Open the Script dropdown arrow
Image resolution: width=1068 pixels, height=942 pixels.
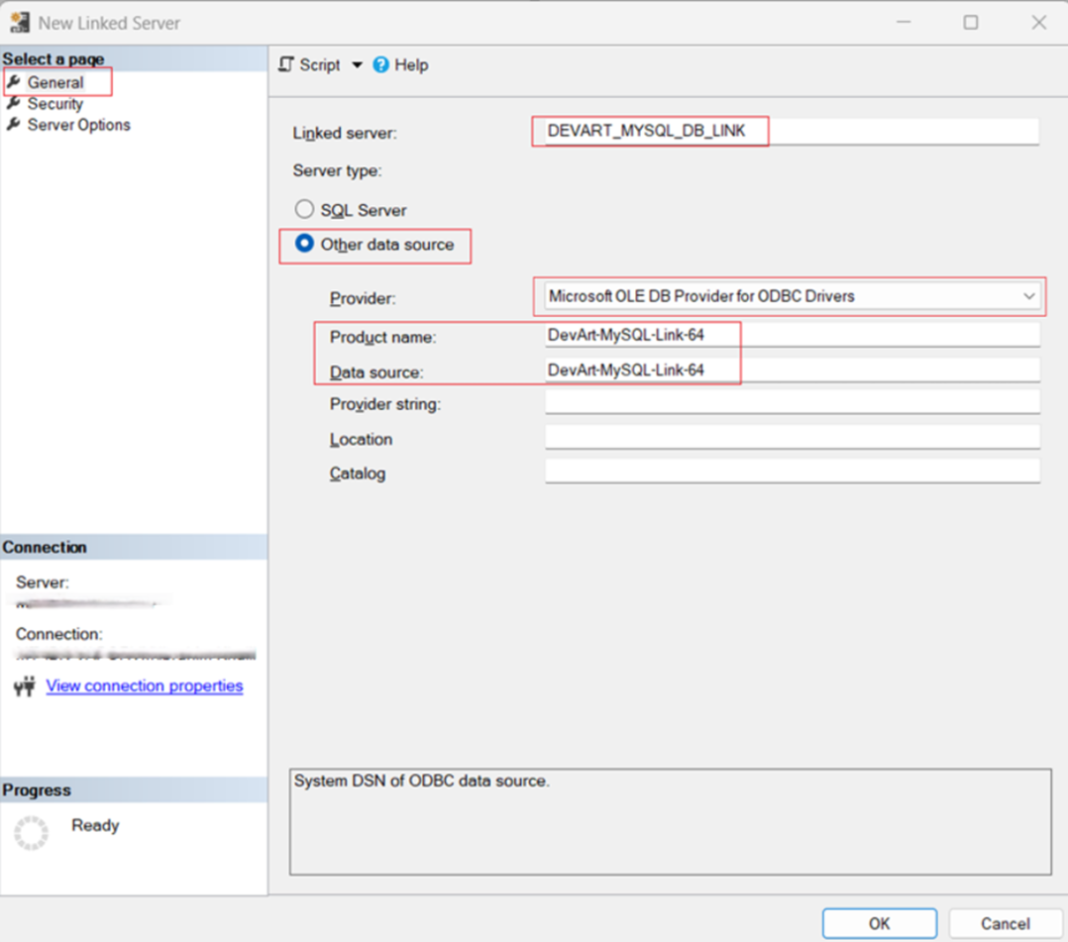[355, 65]
